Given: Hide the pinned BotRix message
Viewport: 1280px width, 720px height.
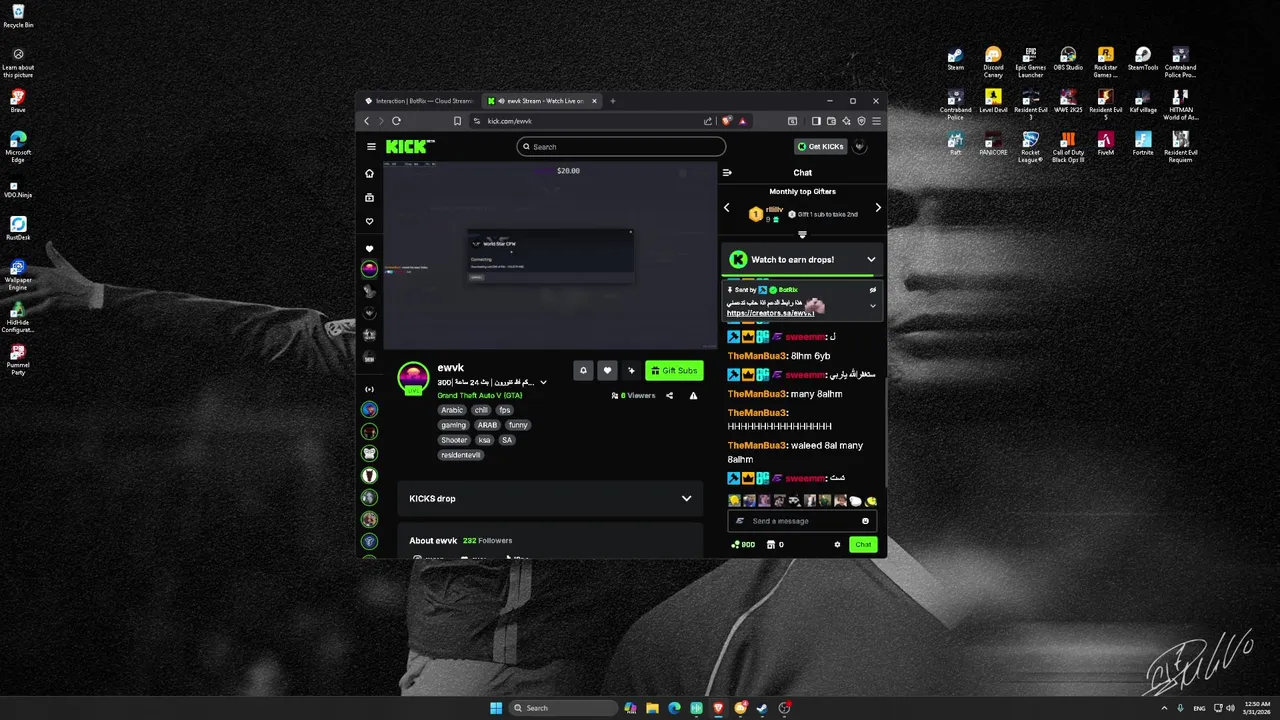Looking at the screenshot, I should pyautogui.click(x=872, y=290).
